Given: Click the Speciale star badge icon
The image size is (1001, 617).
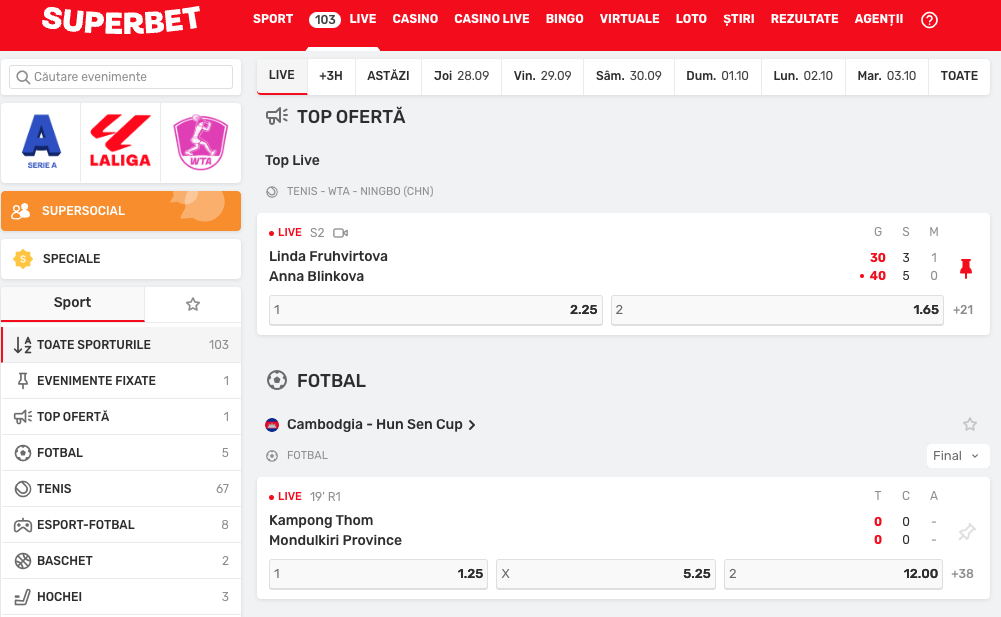Looking at the screenshot, I should click(x=23, y=259).
